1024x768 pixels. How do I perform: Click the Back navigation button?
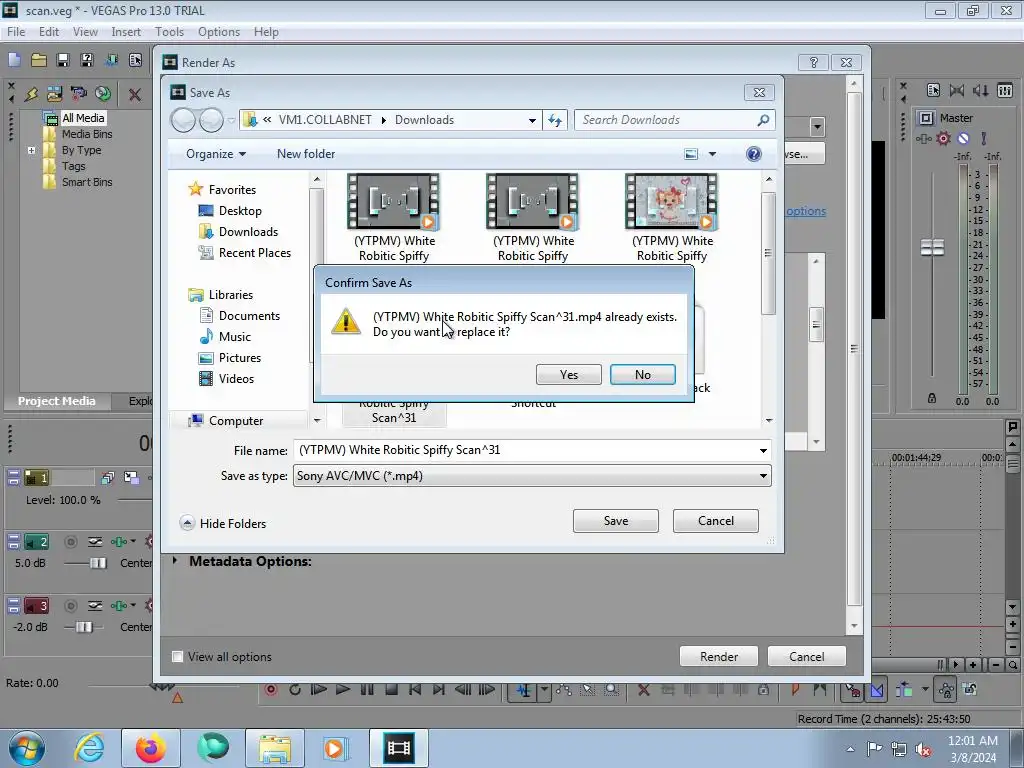184,120
